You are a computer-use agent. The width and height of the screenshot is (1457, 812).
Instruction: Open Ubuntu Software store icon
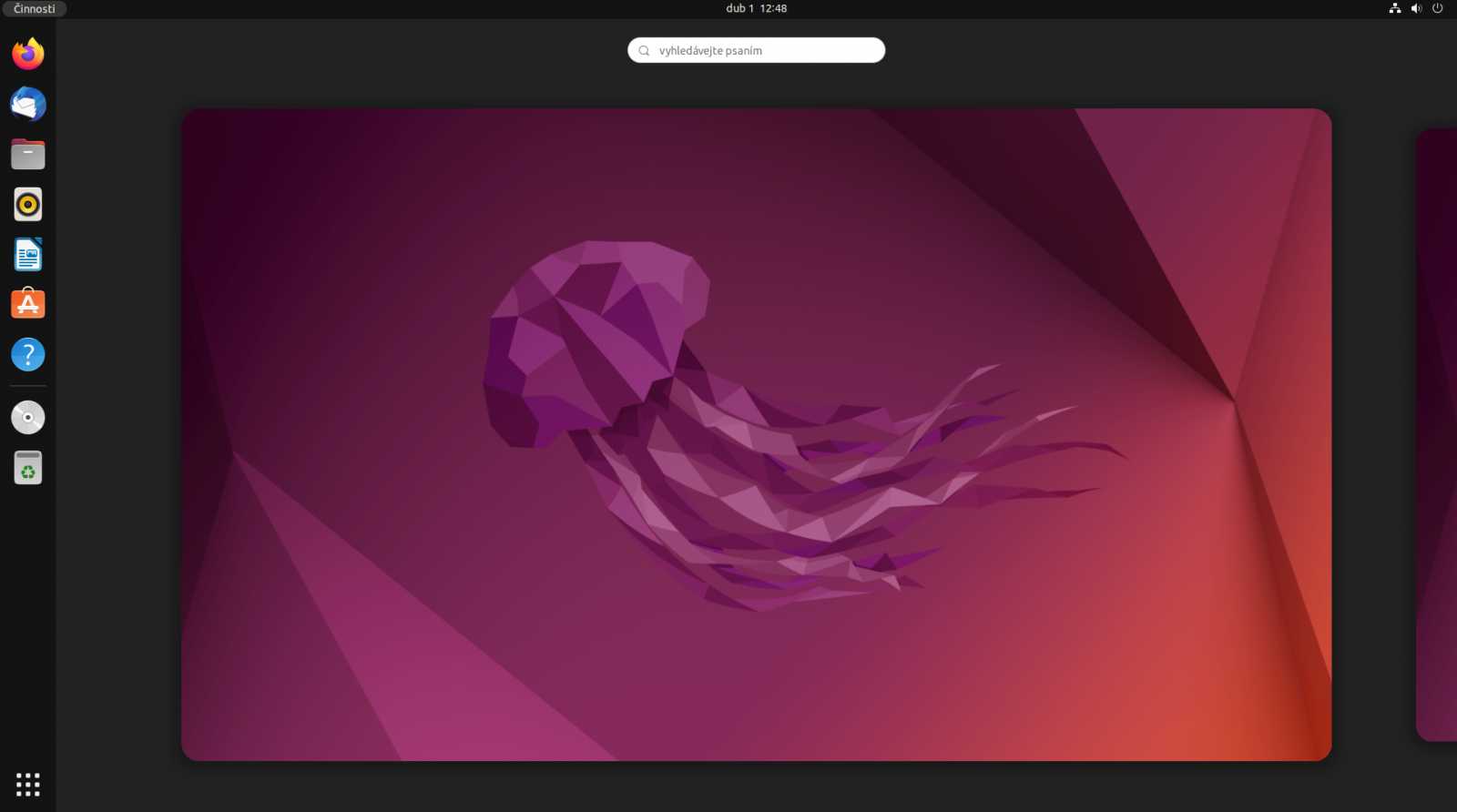(28, 304)
